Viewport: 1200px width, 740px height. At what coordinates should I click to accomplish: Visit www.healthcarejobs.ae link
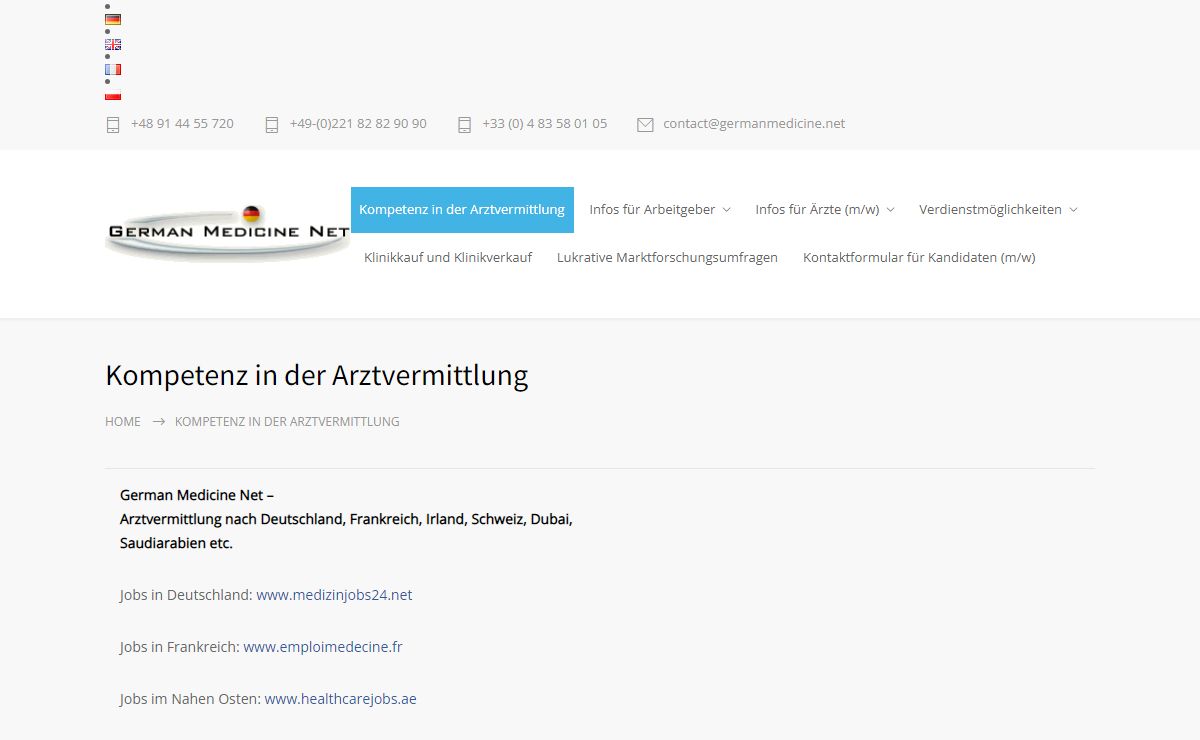click(341, 699)
